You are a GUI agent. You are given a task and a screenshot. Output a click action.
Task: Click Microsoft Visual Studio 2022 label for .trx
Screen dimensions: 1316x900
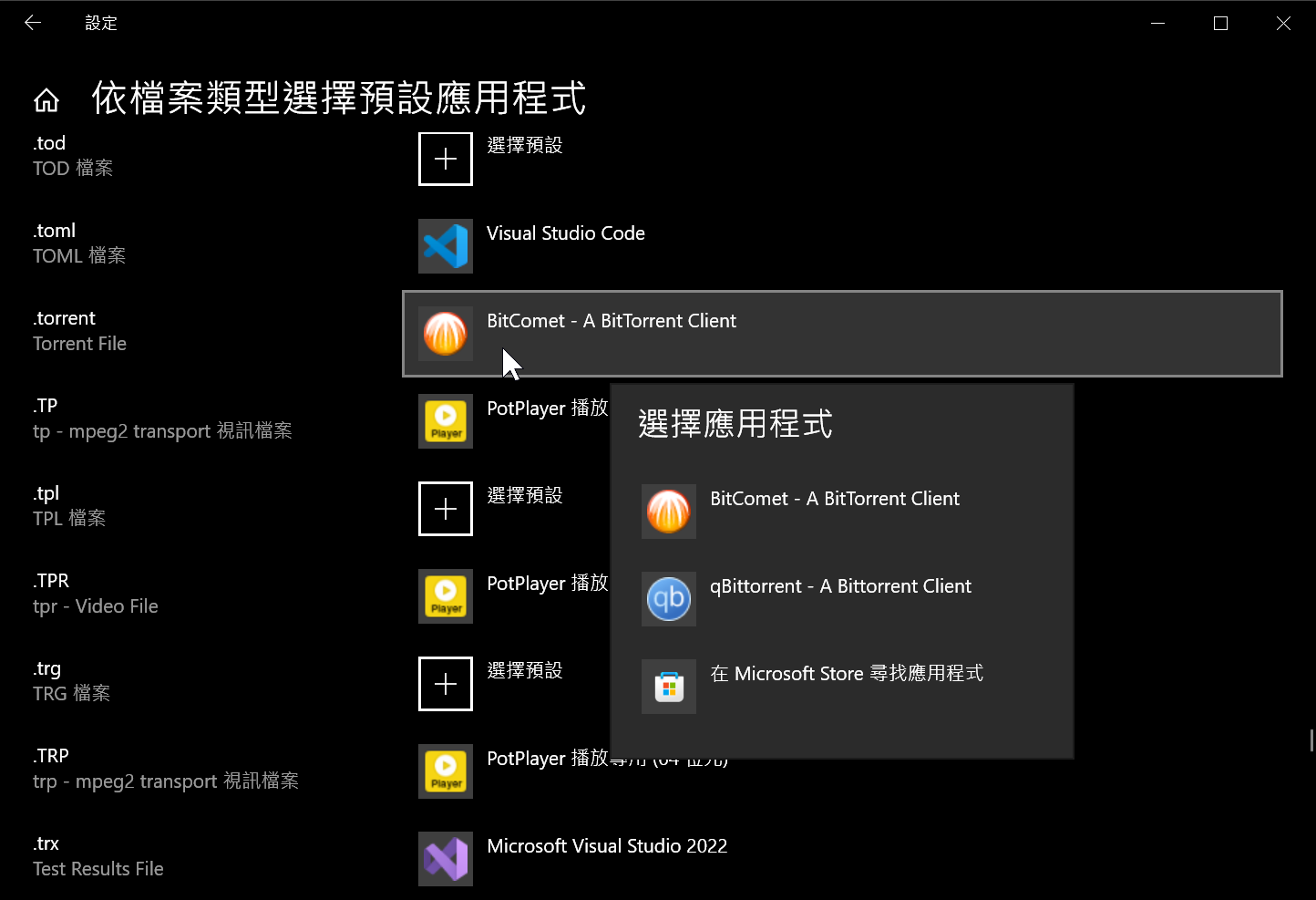pos(607,846)
